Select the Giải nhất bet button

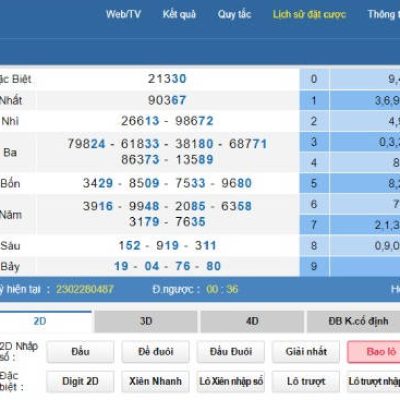306,351
